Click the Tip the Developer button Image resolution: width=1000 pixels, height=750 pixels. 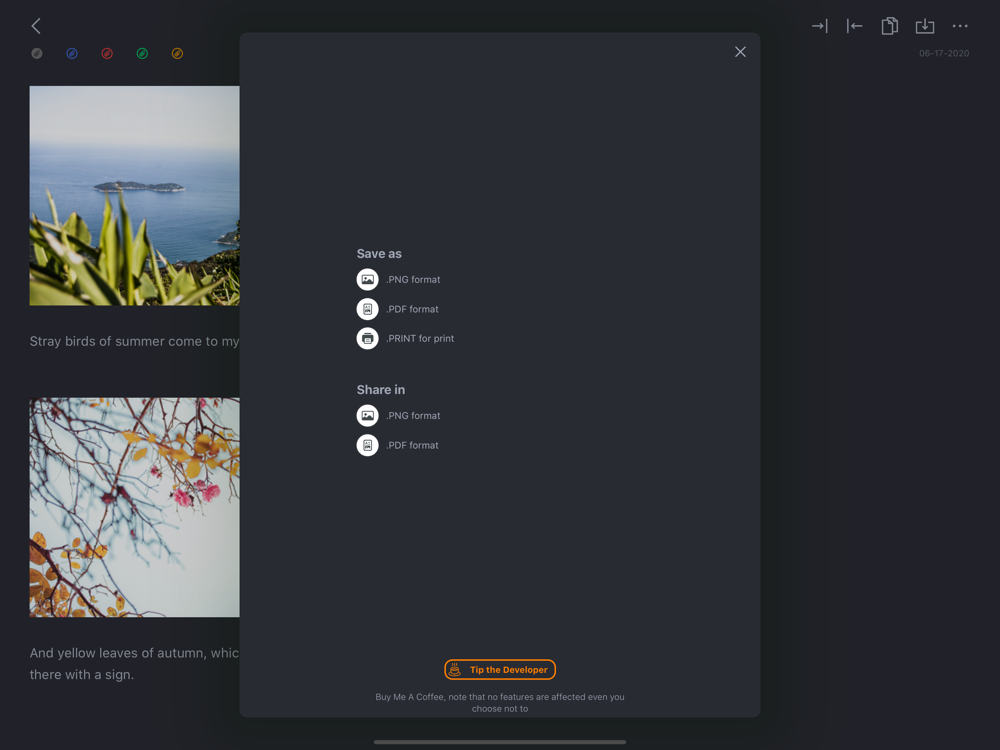pos(500,670)
